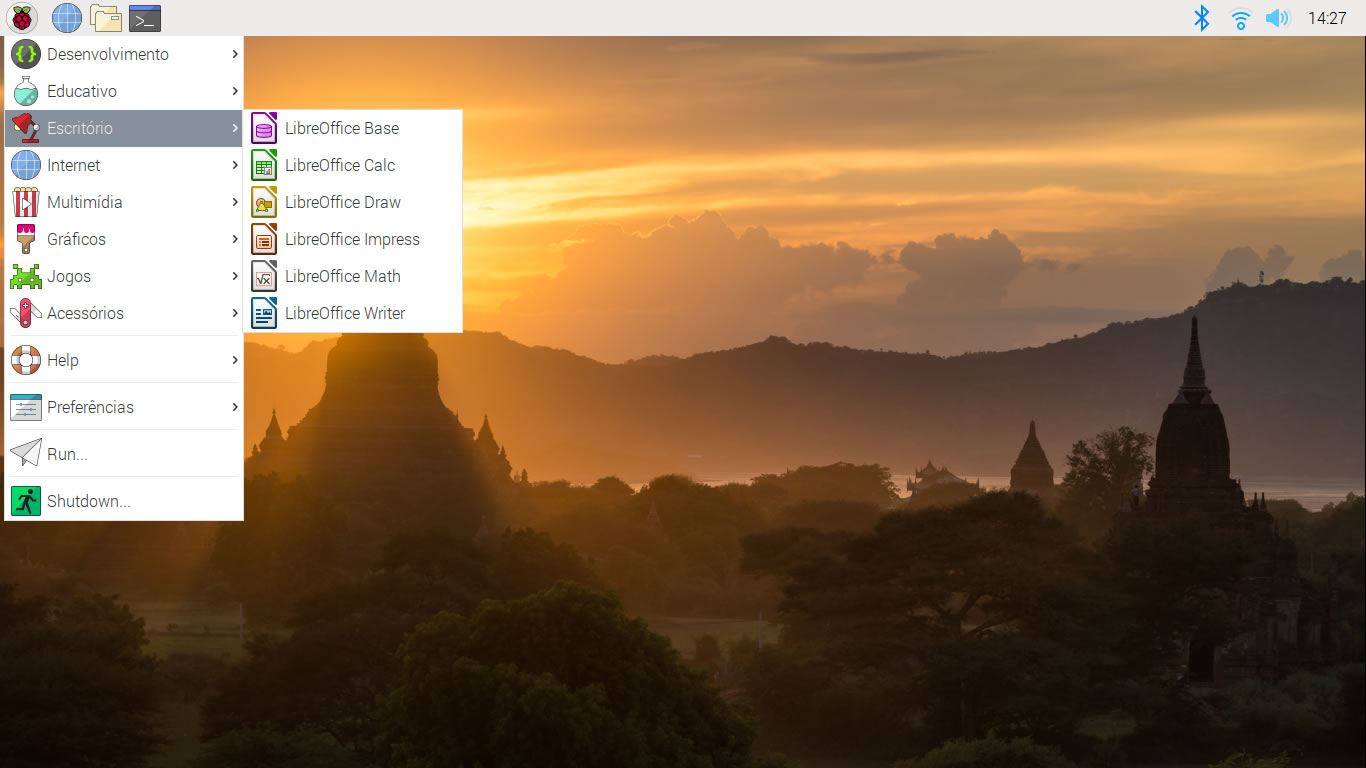This screenshot has width=1366, height=768.
Task: Expand the Help submenu arrow
Action: pos(235,360)
